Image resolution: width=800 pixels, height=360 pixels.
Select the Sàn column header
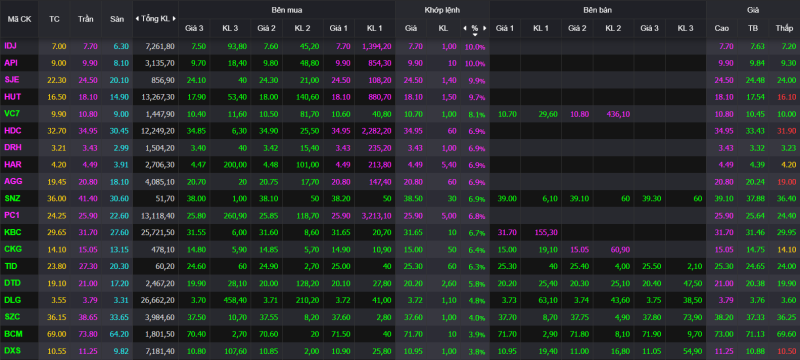tap(117, 19)
